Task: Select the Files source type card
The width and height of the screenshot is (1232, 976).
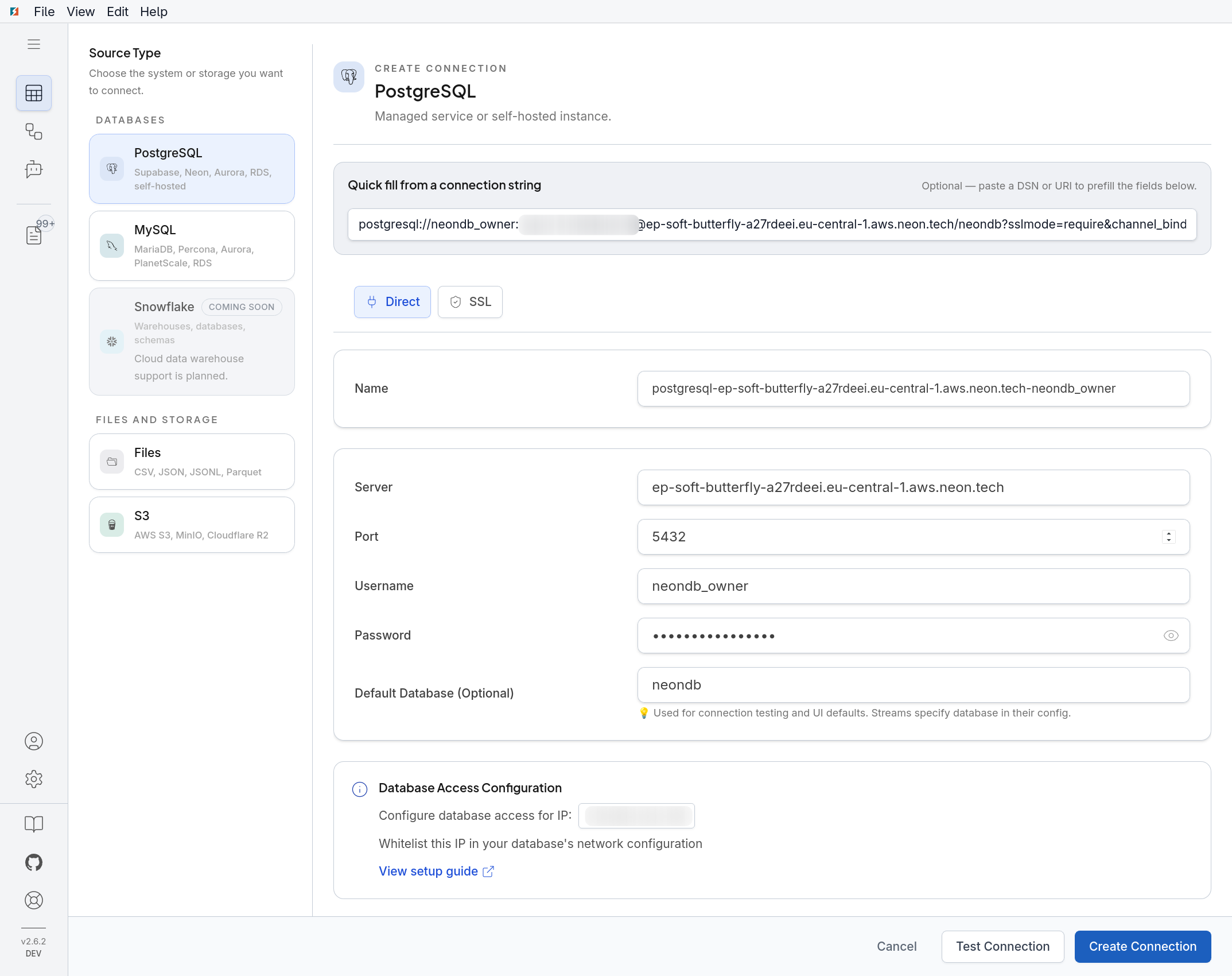Action: 192,462
